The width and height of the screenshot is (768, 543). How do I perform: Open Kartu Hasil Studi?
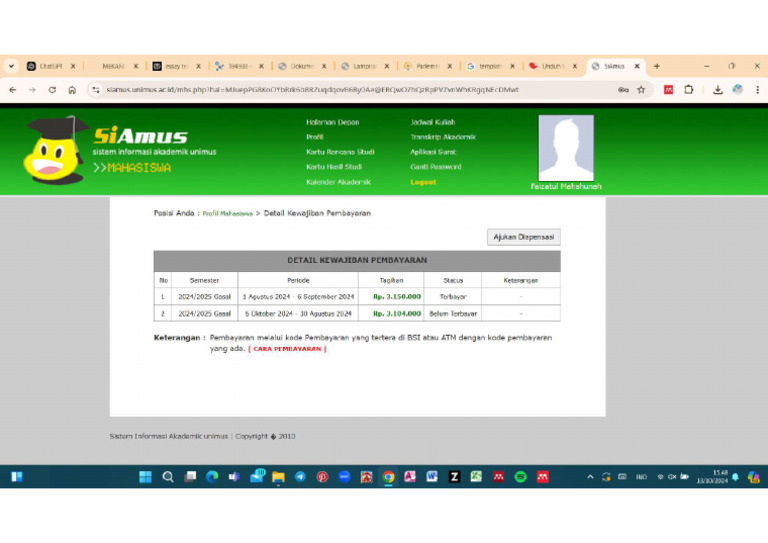coord(334,167)
